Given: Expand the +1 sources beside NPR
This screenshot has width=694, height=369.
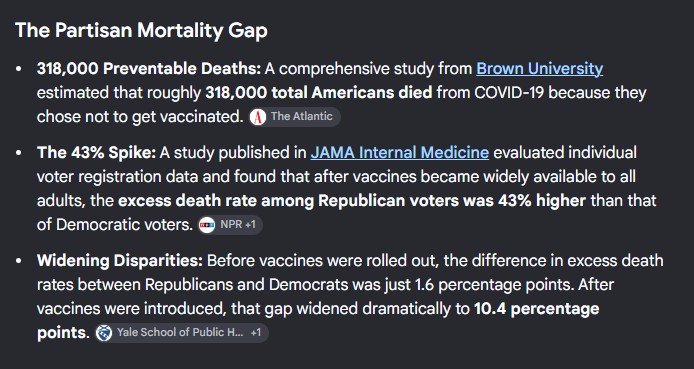Looking at the screenshot, I should point(251,225).
